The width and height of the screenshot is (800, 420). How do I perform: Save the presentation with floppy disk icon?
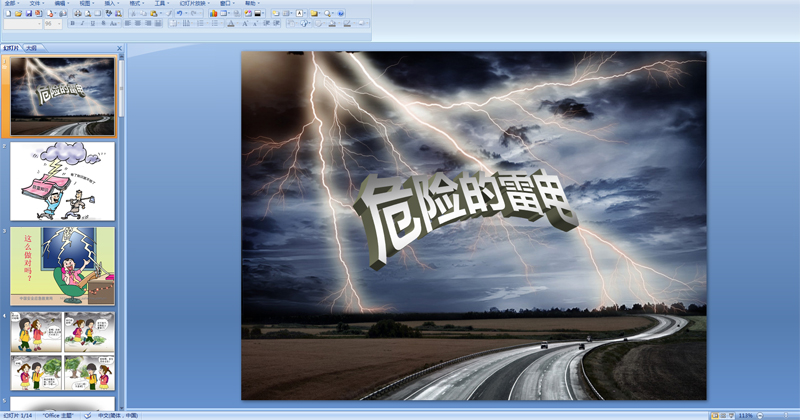29,14
